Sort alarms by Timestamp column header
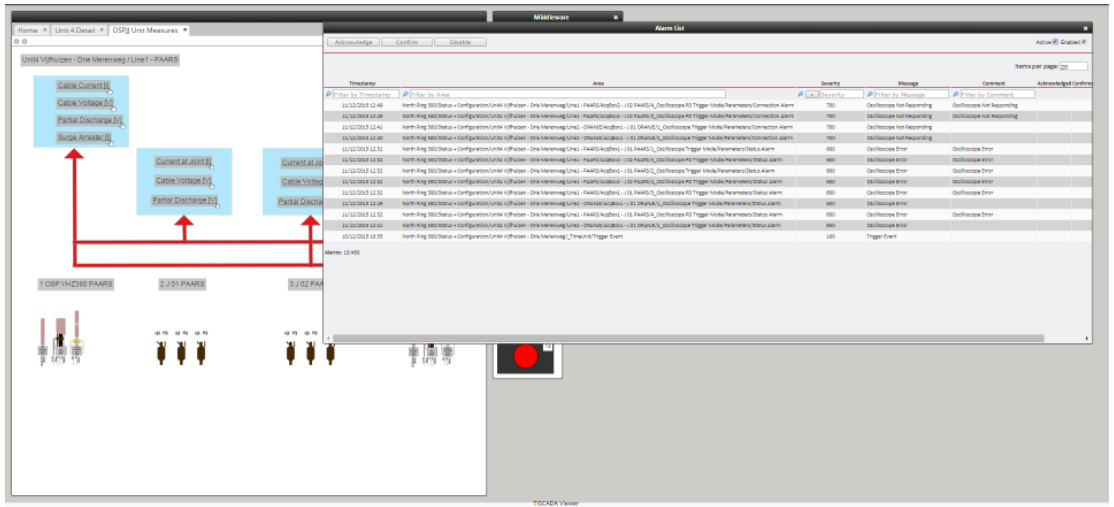The width and height of the screenshot is (1114, 507). 362,83
